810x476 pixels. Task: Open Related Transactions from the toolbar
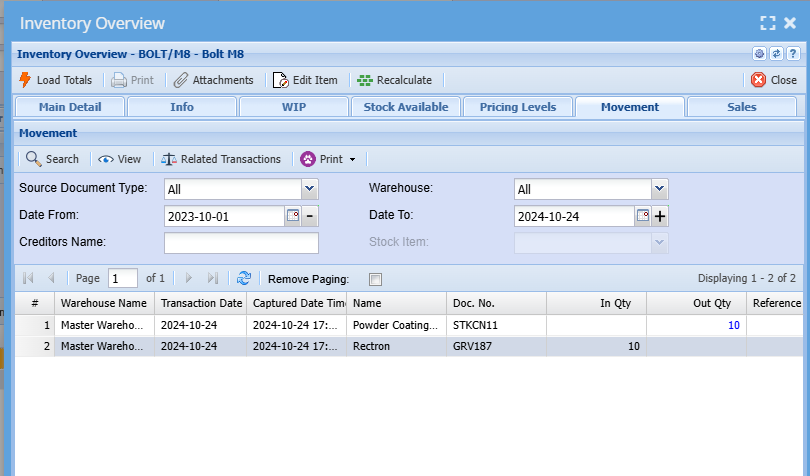click(169, 159)
